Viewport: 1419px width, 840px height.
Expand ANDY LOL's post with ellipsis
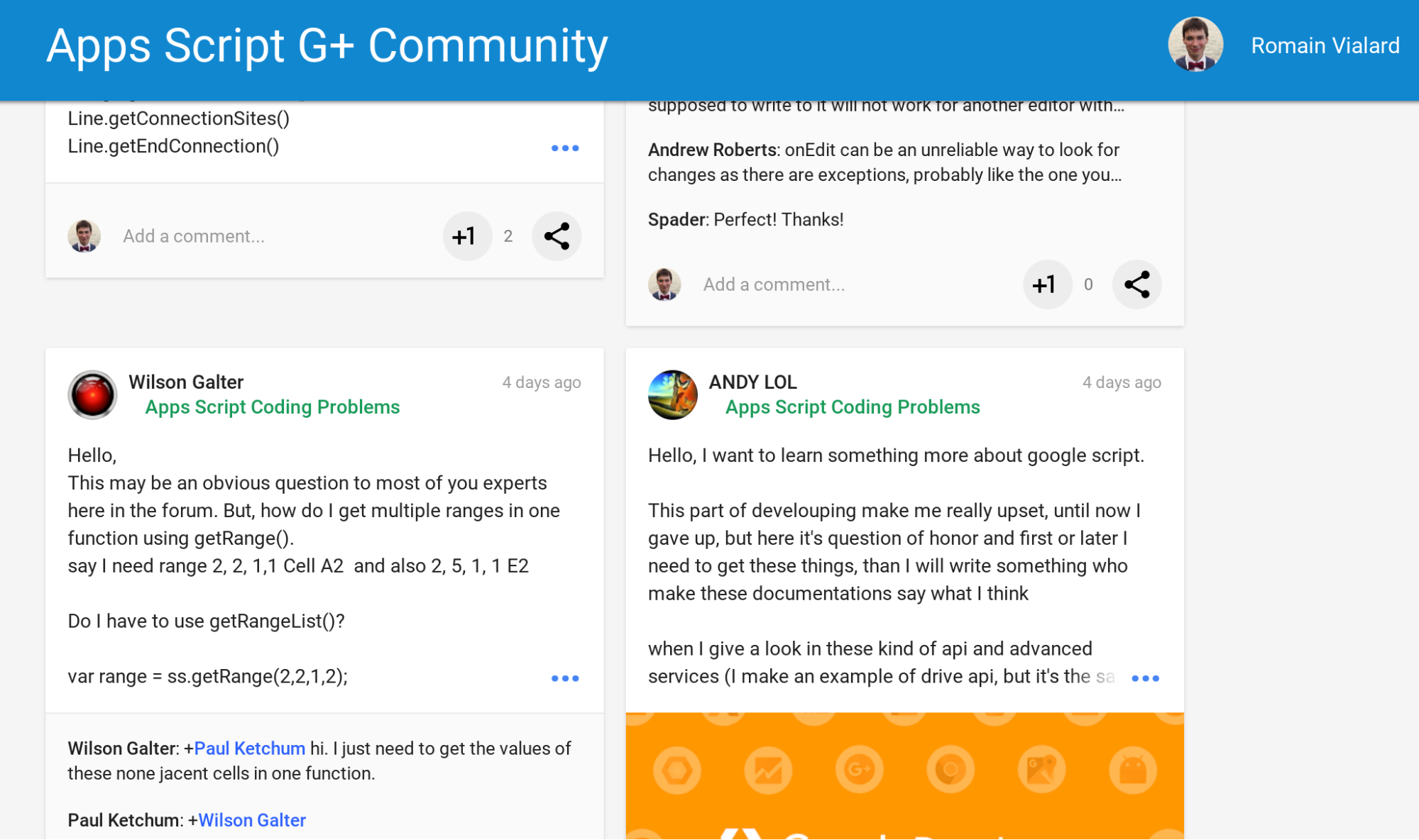[1145, 678]
